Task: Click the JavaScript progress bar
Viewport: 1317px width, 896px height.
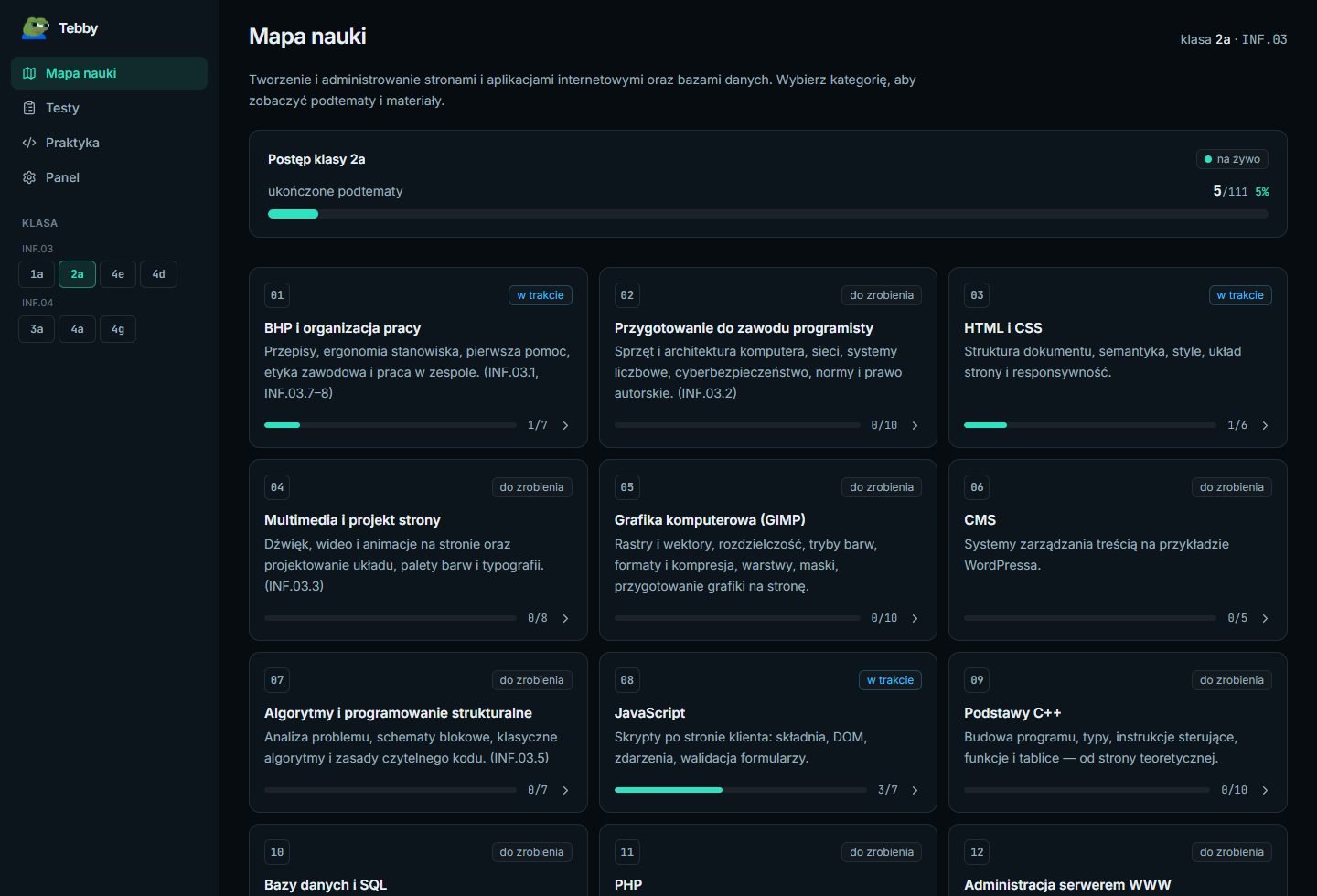Action: coord(741,790)
